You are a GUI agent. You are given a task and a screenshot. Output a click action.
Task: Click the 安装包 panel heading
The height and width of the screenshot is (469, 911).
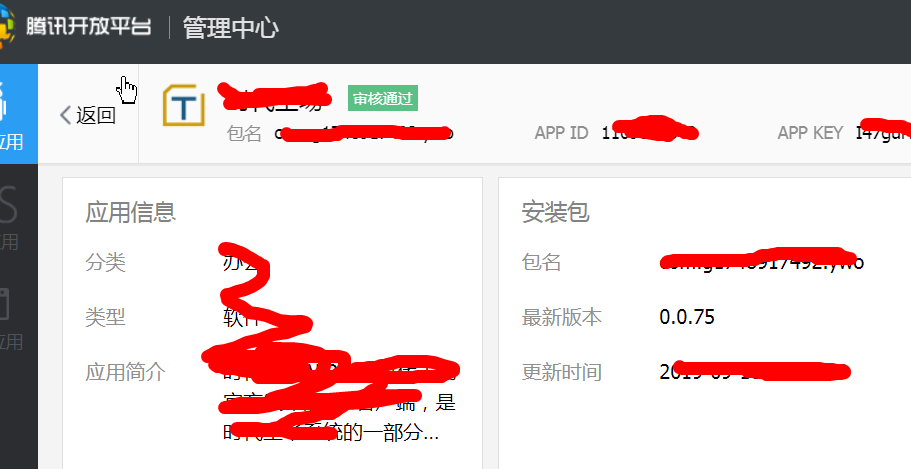(555, 212)
